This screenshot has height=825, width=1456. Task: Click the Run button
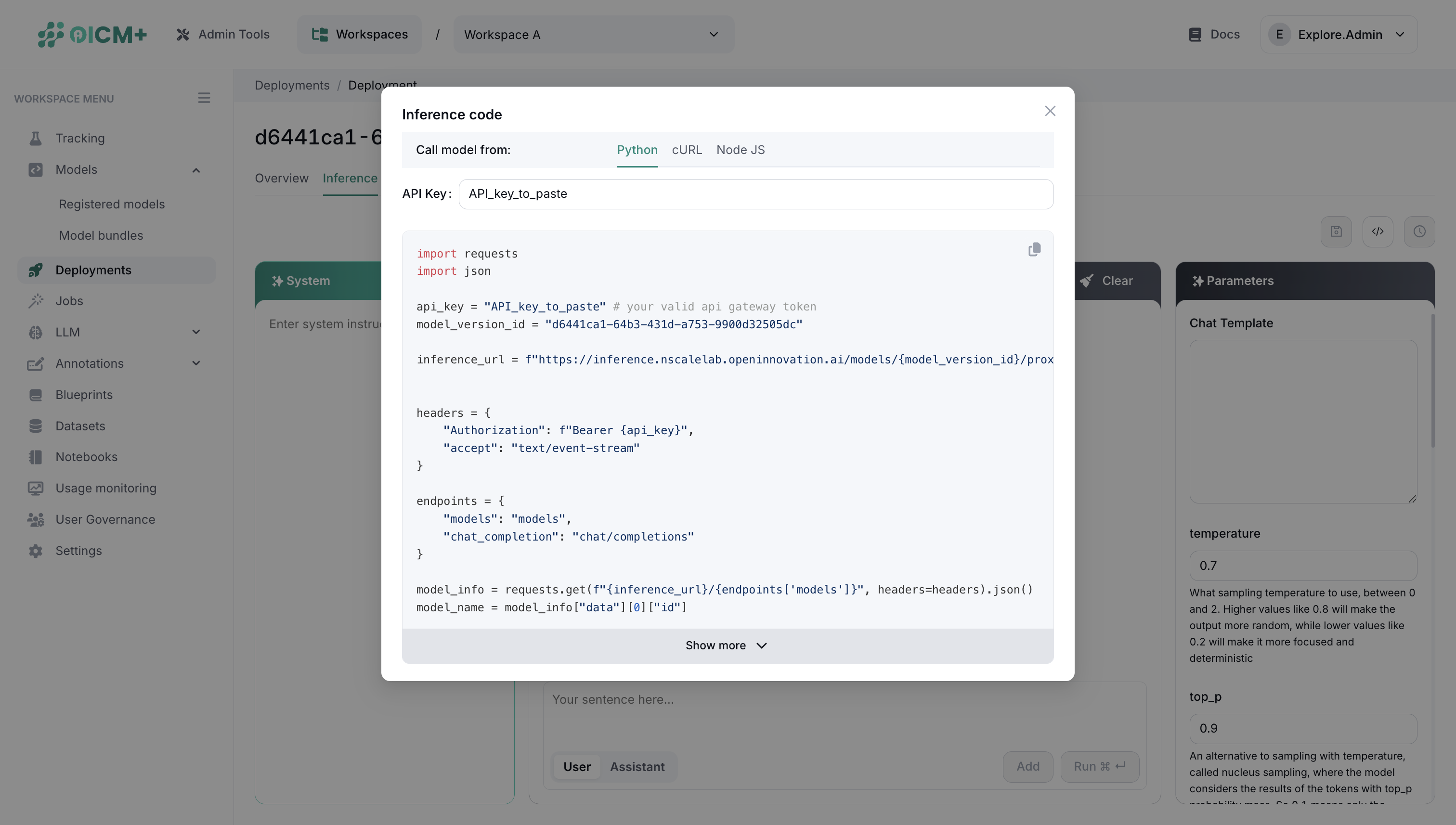pyautogui.click(x=1100, y=766)
